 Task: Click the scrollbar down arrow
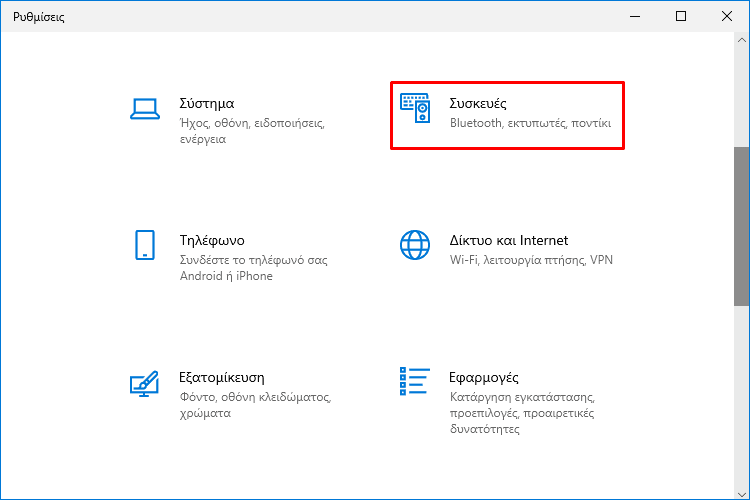click(742, 493)
